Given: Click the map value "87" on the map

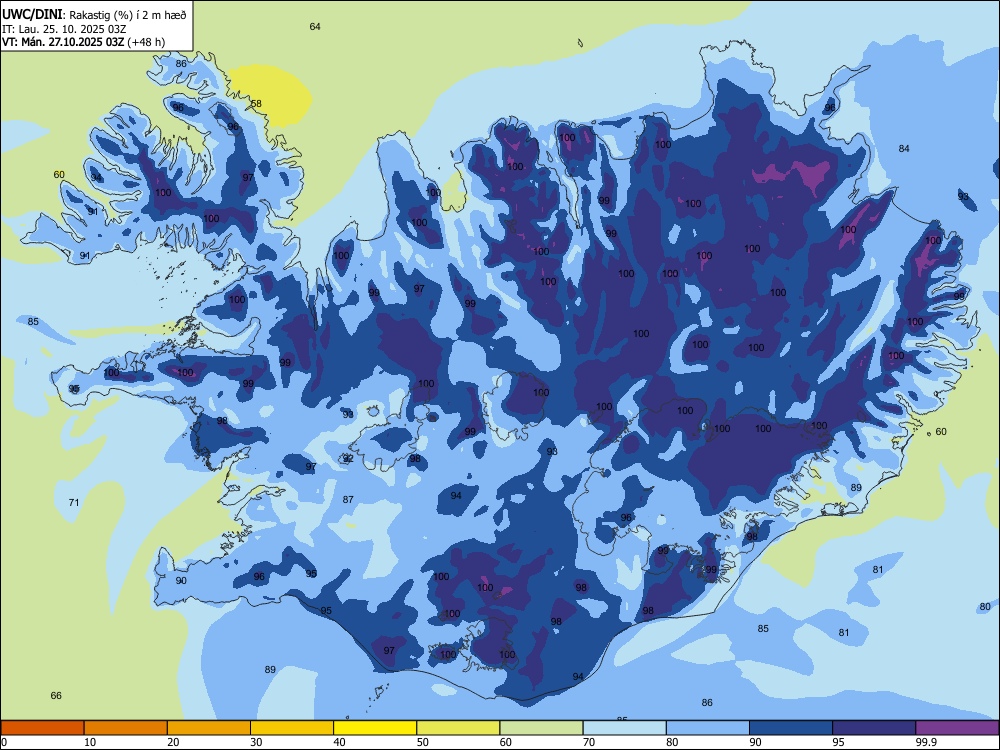Looking at the screenshot, I should pyautogui.click(x=348, y=499).
